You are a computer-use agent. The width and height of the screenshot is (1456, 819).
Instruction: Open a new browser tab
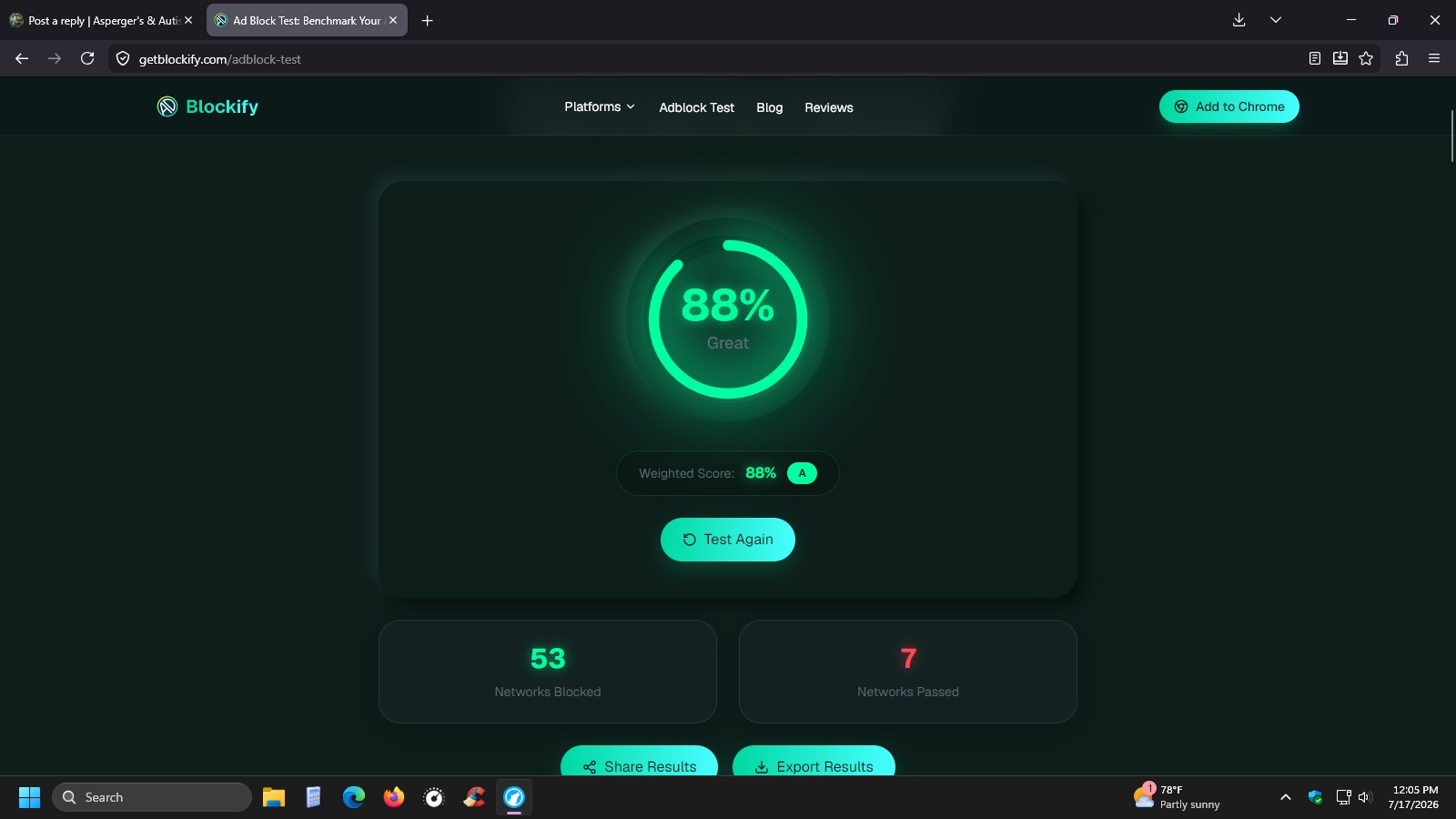click(427, 20)
